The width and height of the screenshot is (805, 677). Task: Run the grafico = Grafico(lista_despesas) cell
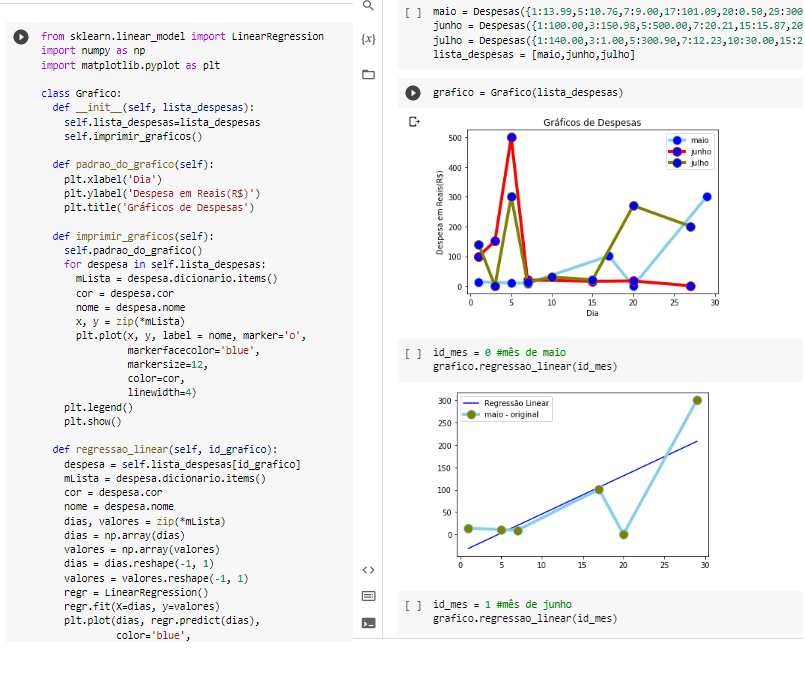pos(411,94)
